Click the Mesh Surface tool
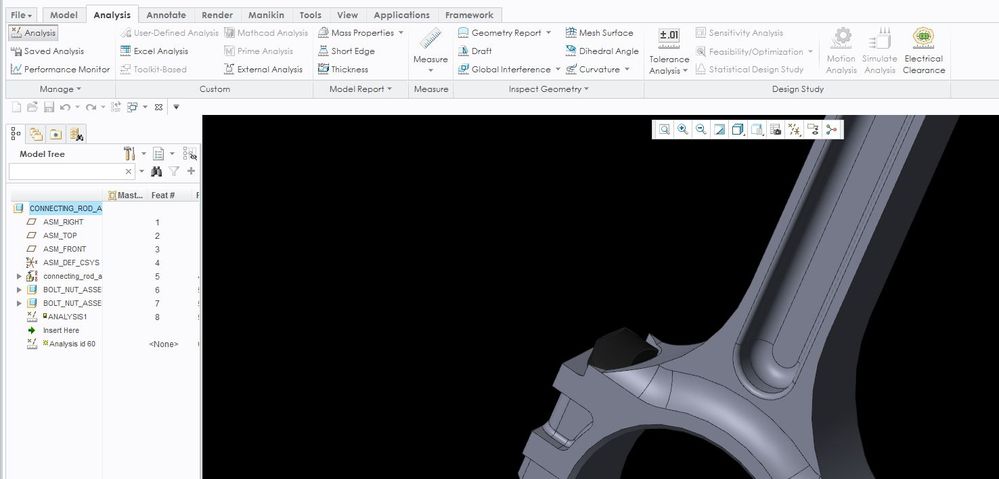Screen dimensions: 999x479 pos(598,33)
